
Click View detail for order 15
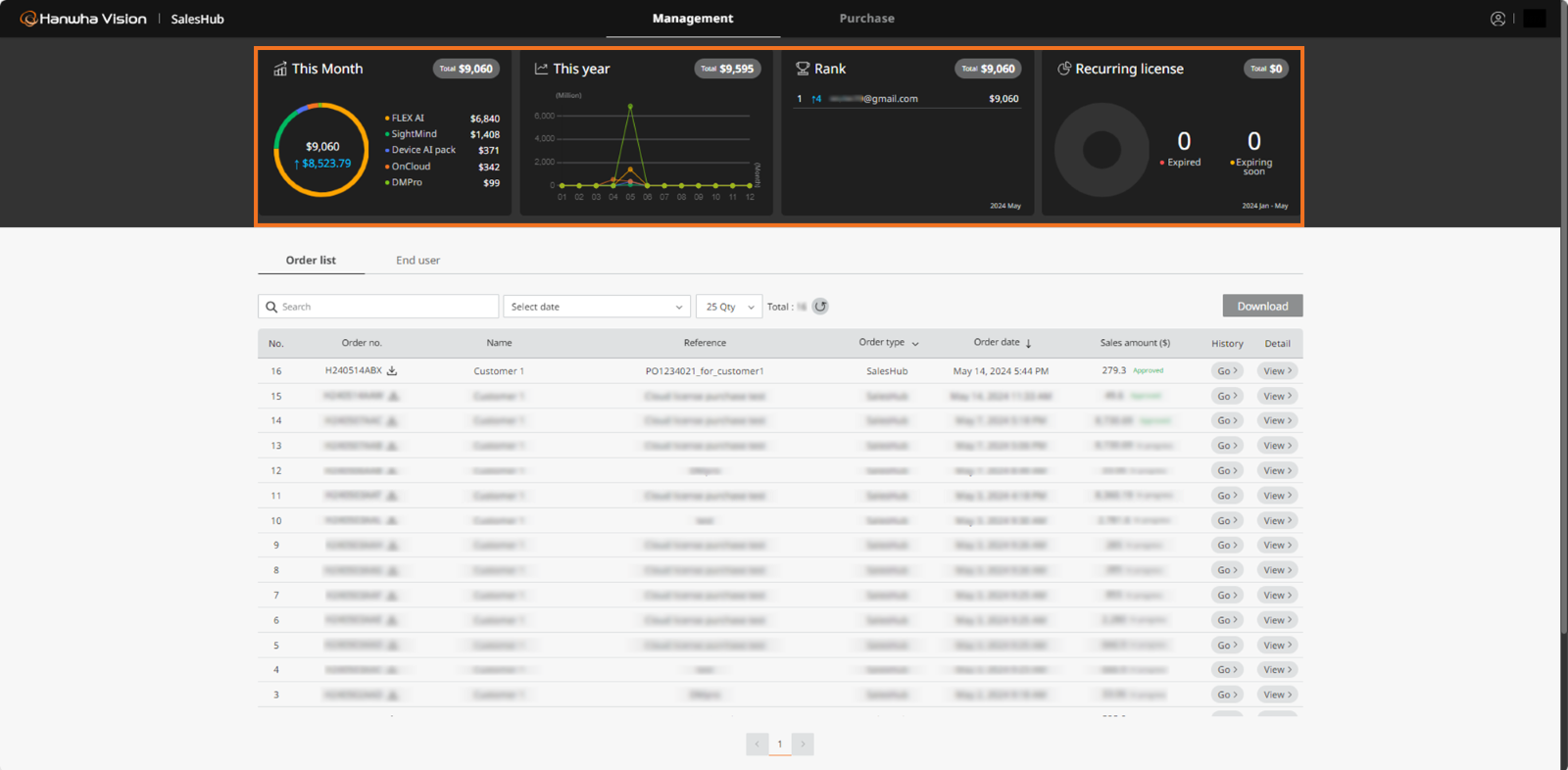click(1278, 396)
